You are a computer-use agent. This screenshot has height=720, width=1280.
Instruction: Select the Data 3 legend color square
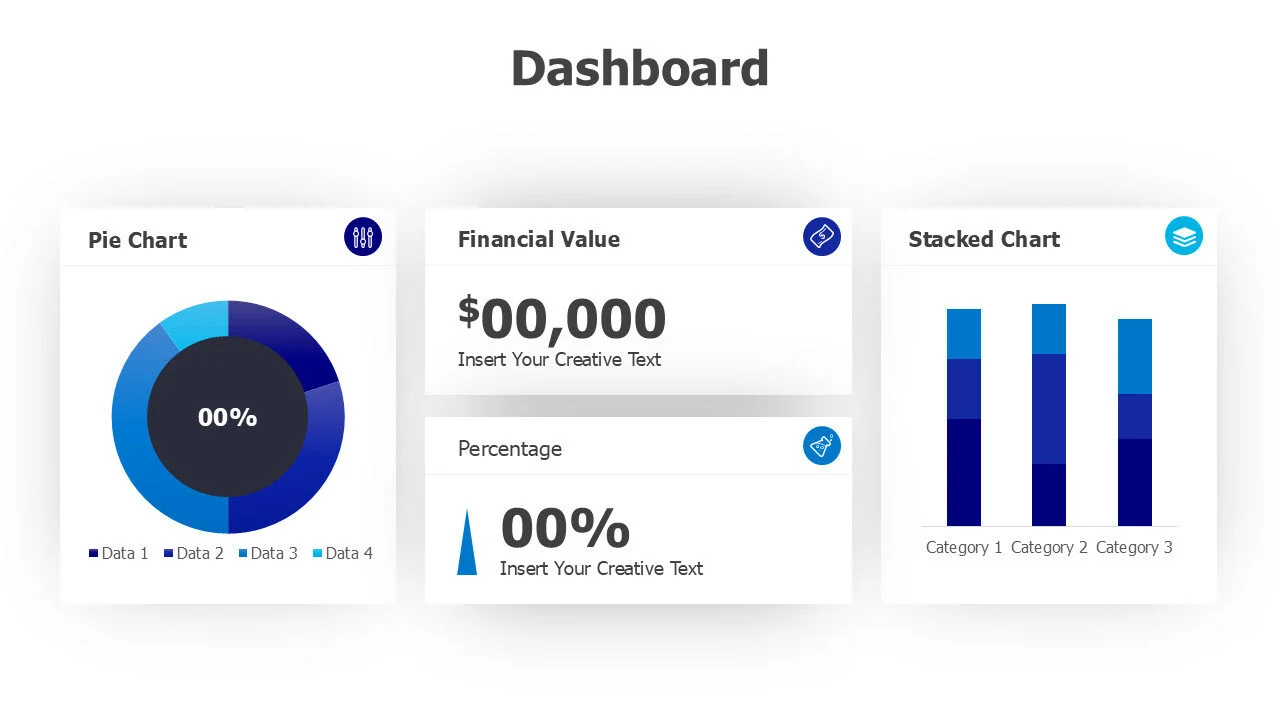click(x=244, y=553)
